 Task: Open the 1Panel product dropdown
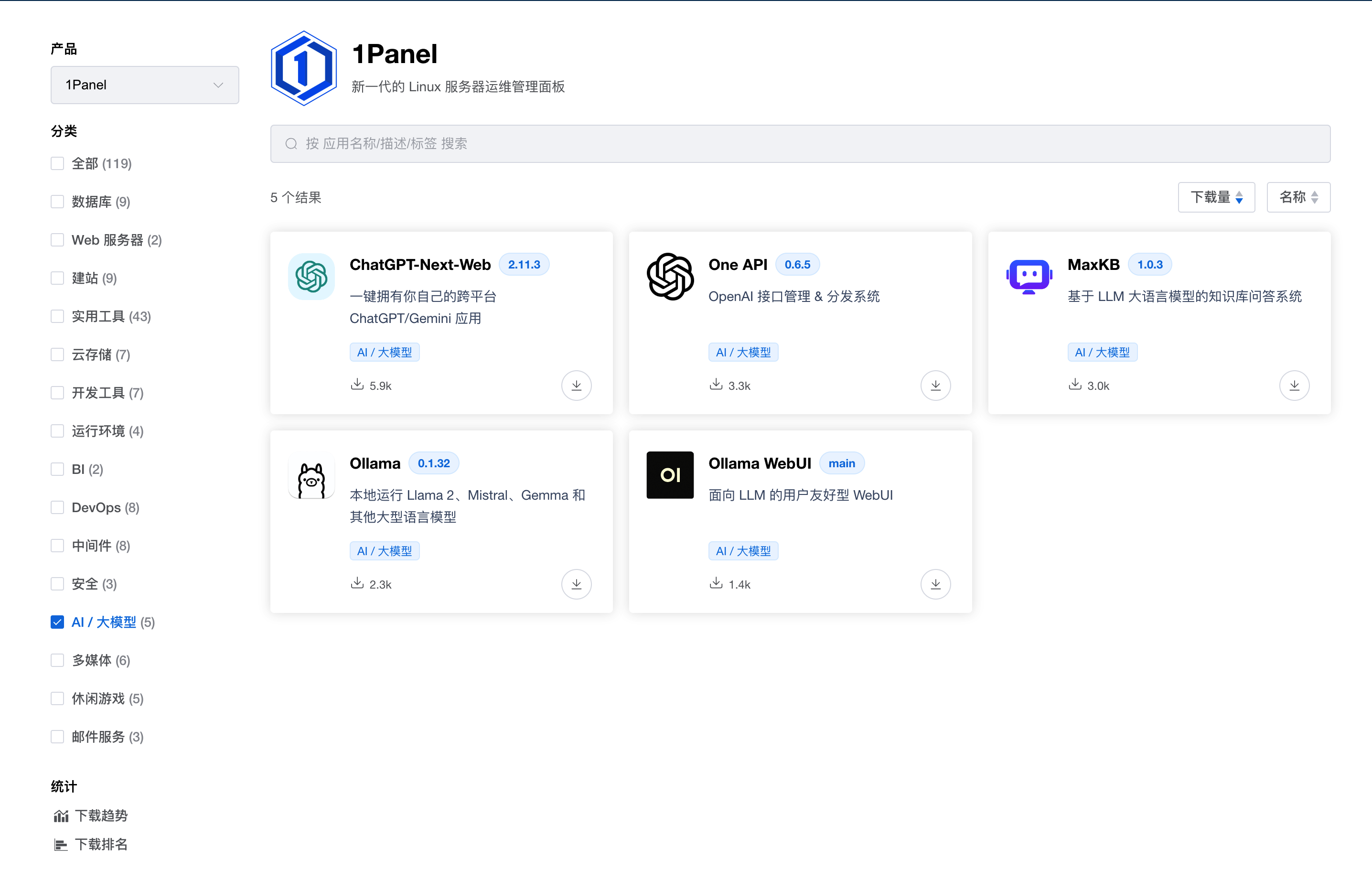(x=145, y=85)
